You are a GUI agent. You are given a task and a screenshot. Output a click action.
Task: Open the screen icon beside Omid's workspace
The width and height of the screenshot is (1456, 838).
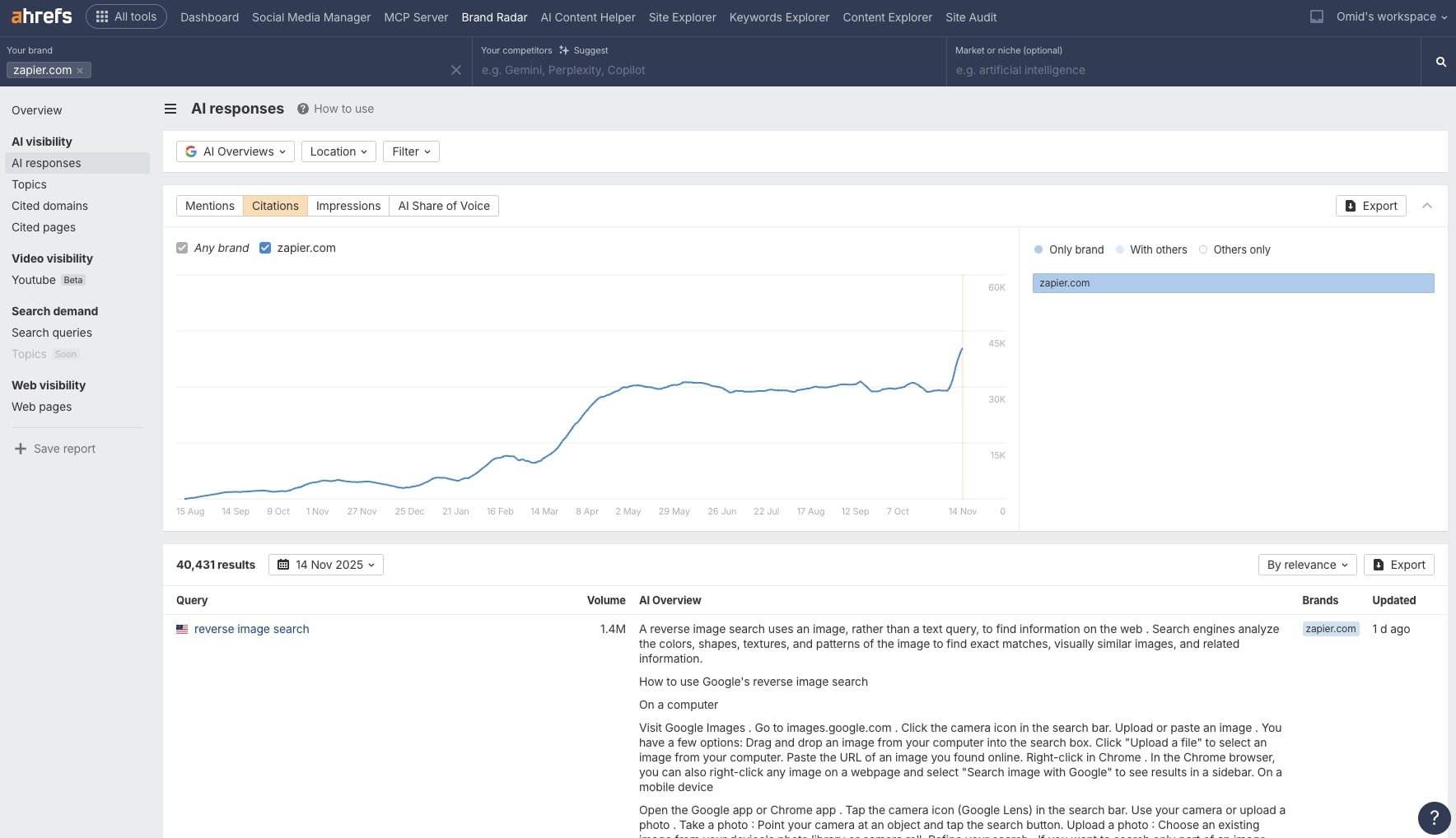click(1317, 16)
